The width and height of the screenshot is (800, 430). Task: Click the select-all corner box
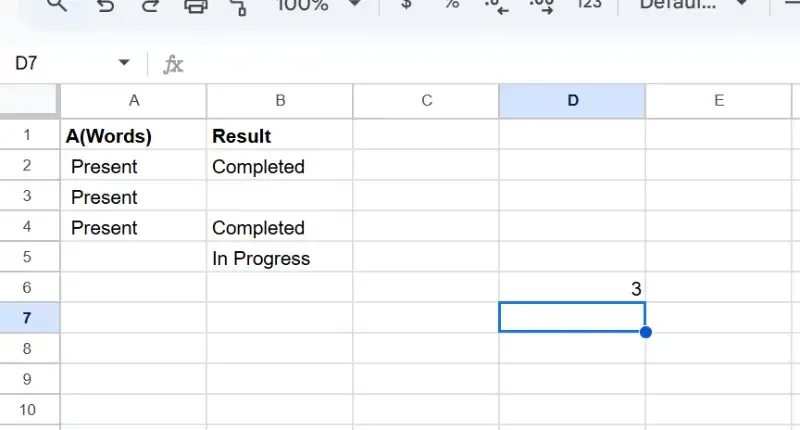click(30, 100)
